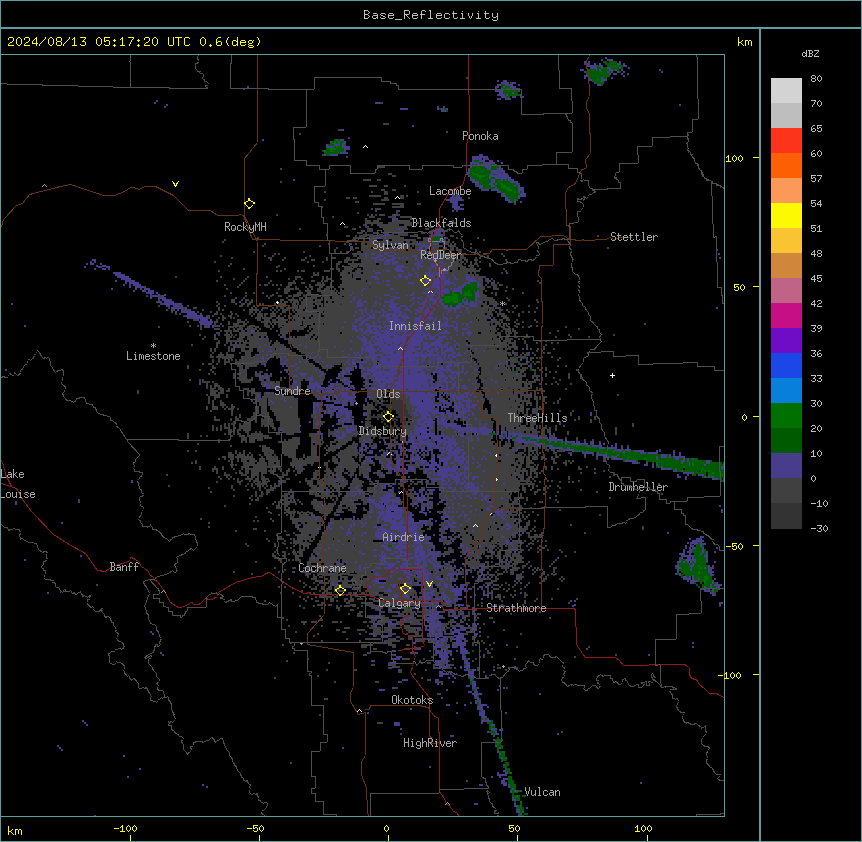This screenshot has height=842, width=862.
Task: Click the Blackfalds label
Action: click(x=441, y=223)
